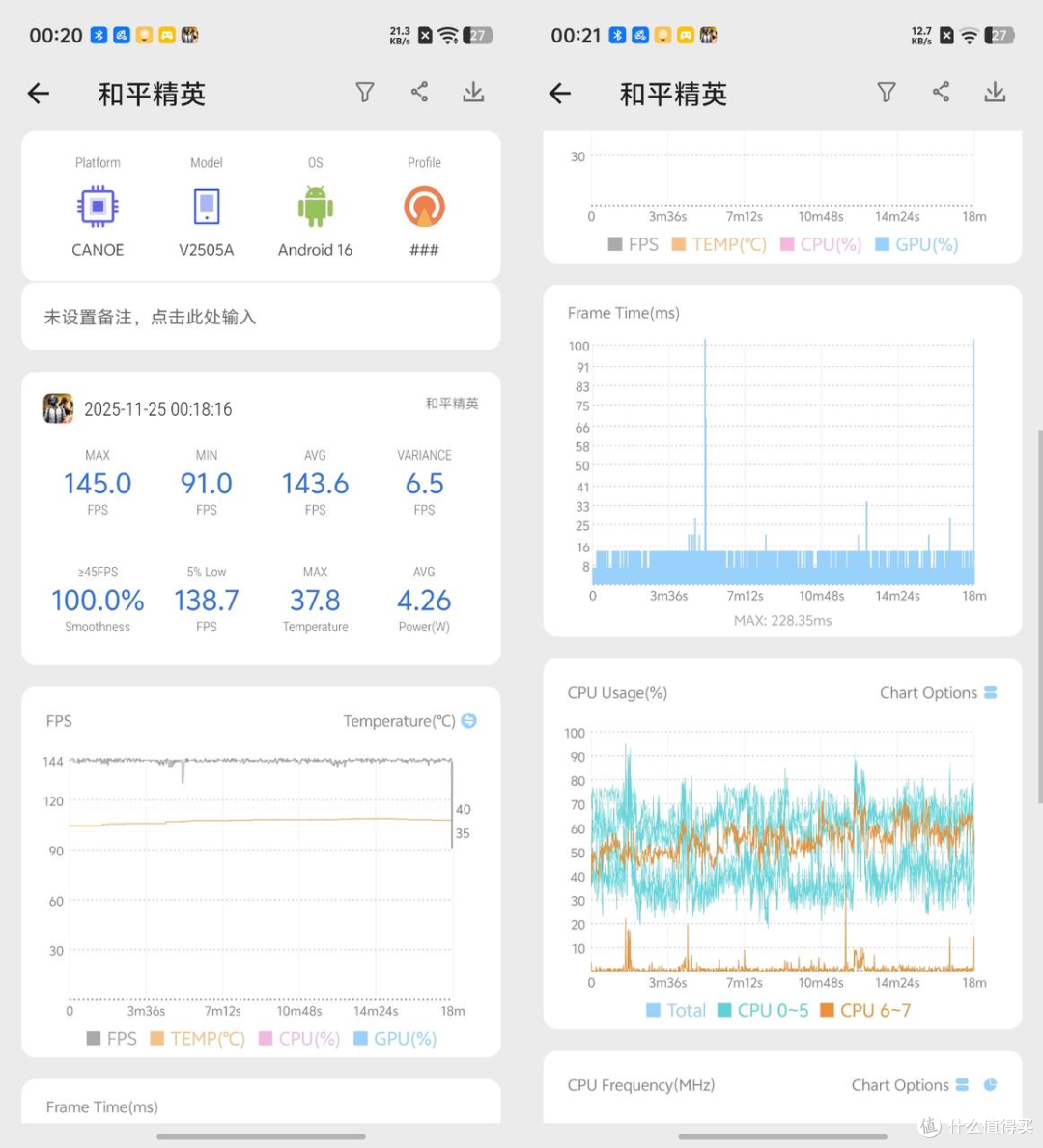The image size is (1043, 1148).
Task: Tap AVG 4.26 Power(W) value
Action: [424, 600]
